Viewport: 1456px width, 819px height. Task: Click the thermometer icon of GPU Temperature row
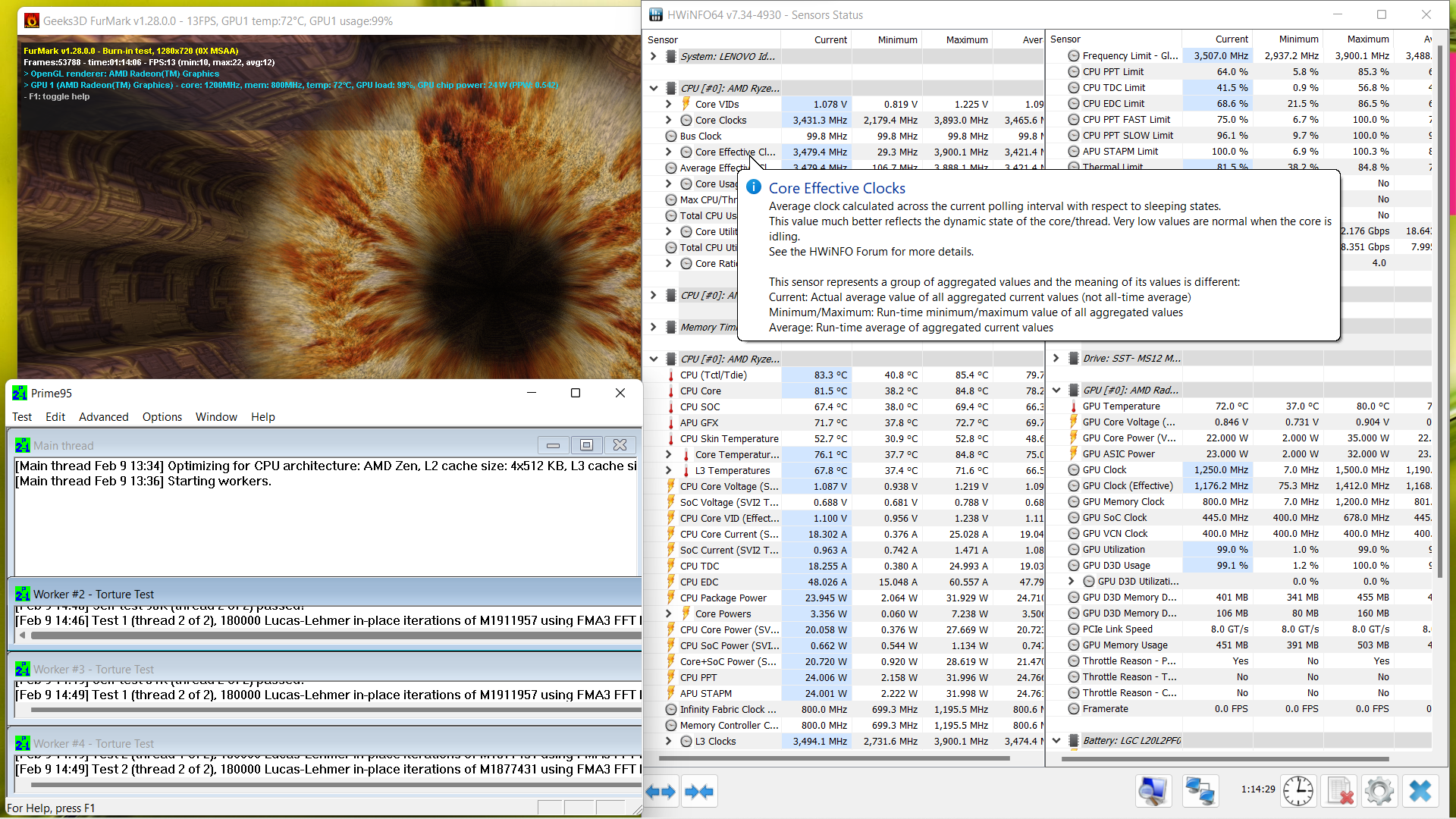(x=1074, y=406)
